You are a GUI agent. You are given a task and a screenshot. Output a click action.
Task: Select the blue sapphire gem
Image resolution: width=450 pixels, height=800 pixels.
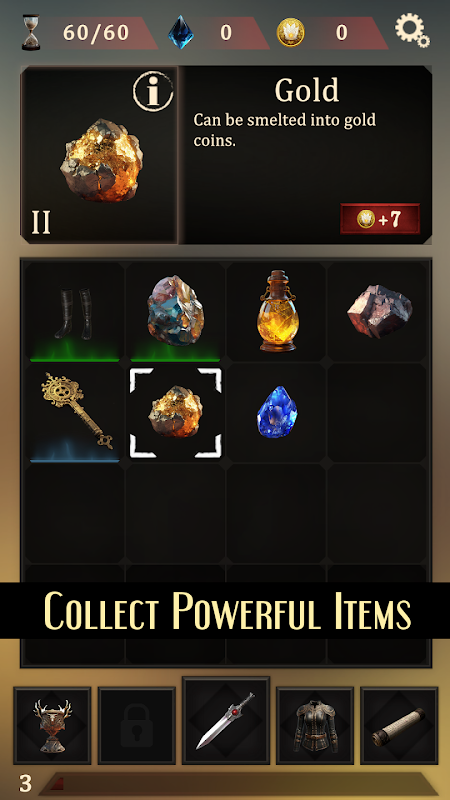[276, 413]
